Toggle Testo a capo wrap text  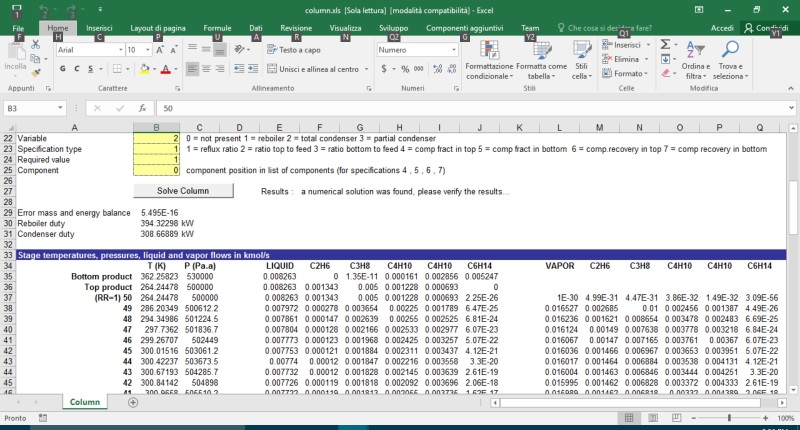click(294, 49)
